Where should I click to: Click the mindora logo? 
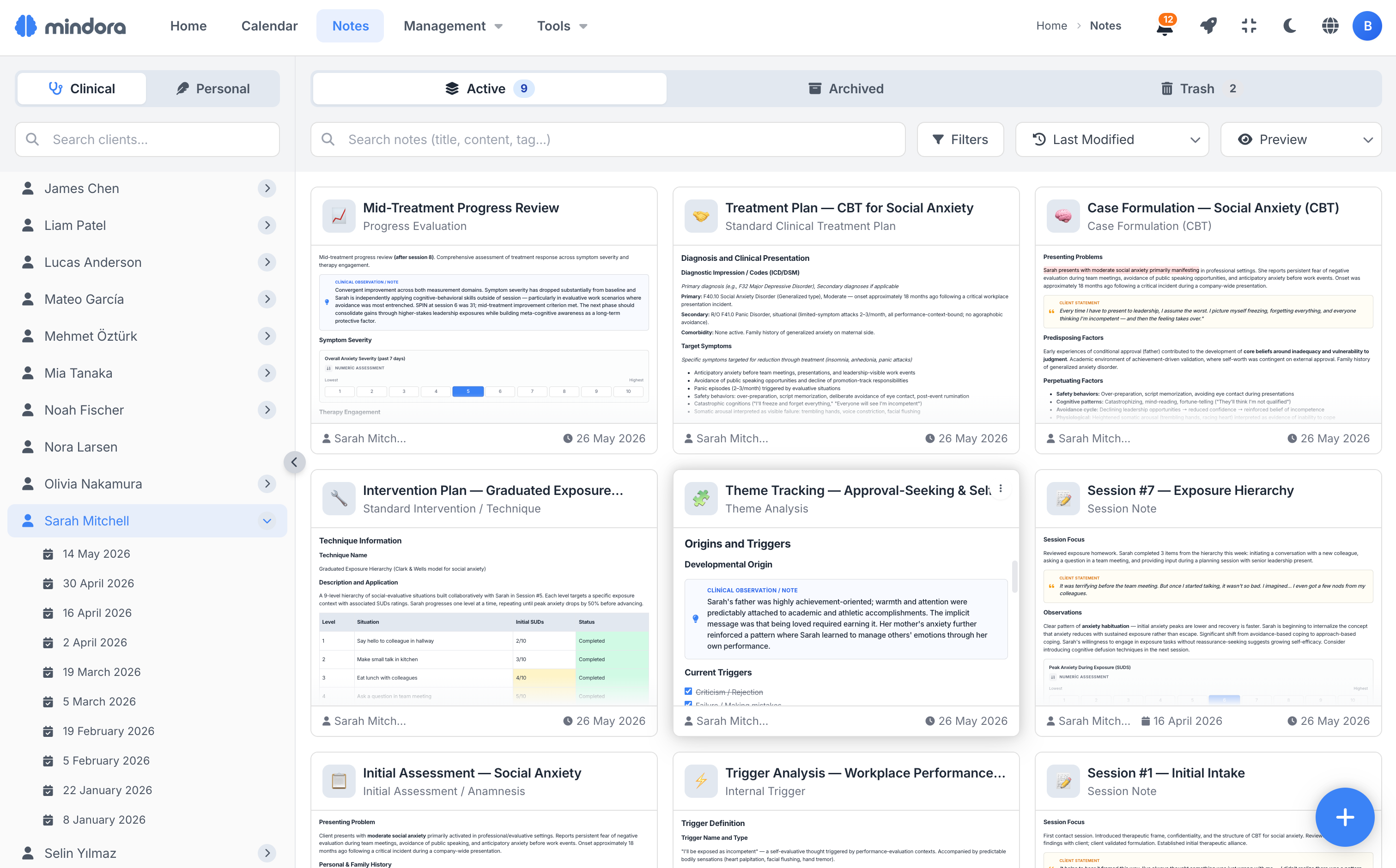click(70, 26)
